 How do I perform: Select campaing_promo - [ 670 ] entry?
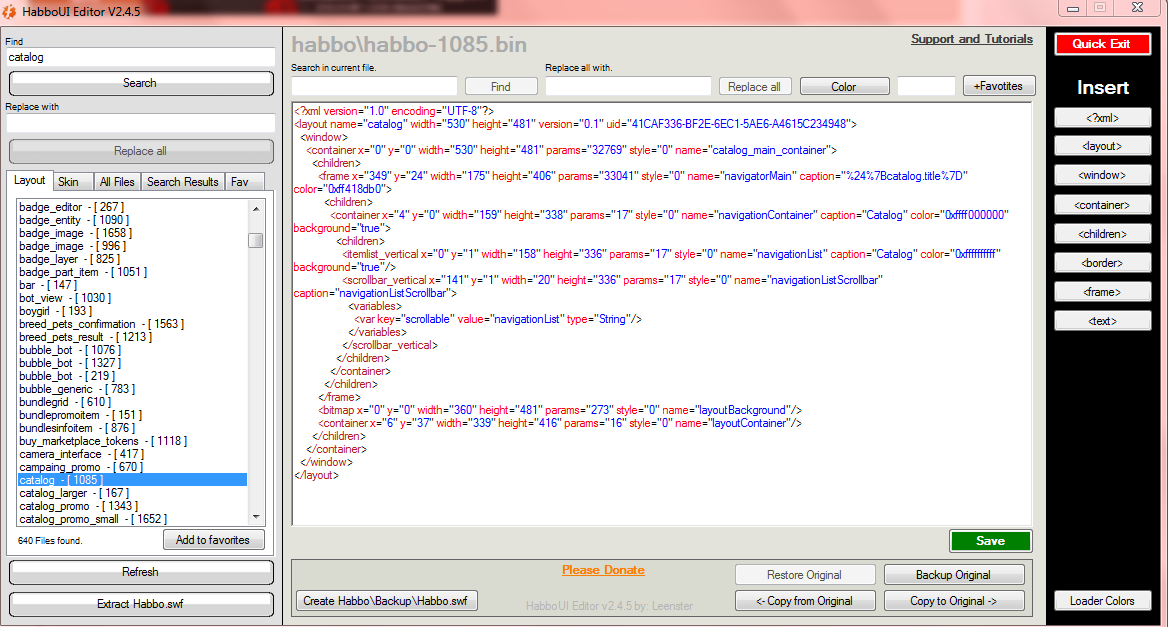click(x=81, y=468)
